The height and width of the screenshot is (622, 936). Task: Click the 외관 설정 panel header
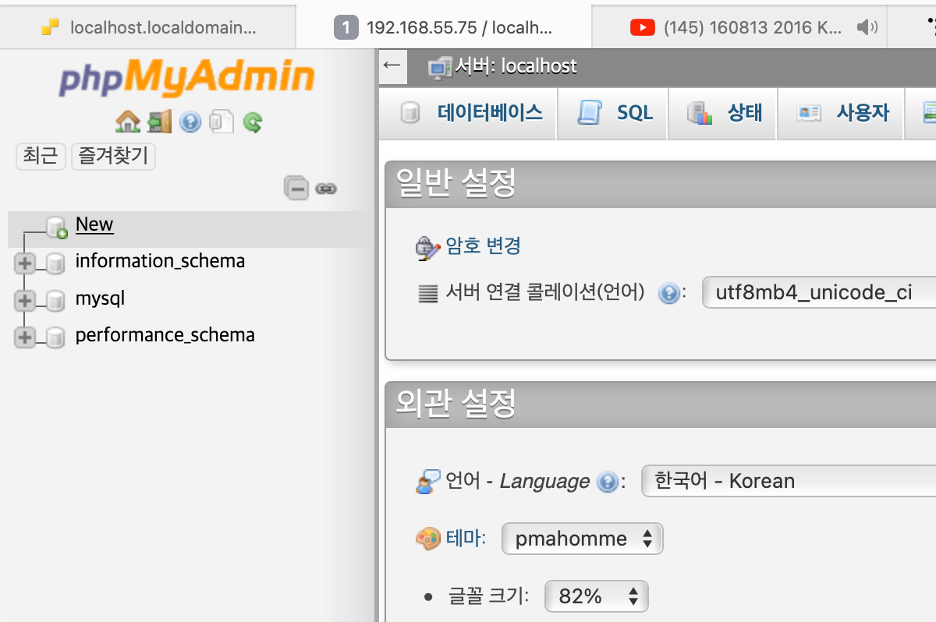point(661,404)
